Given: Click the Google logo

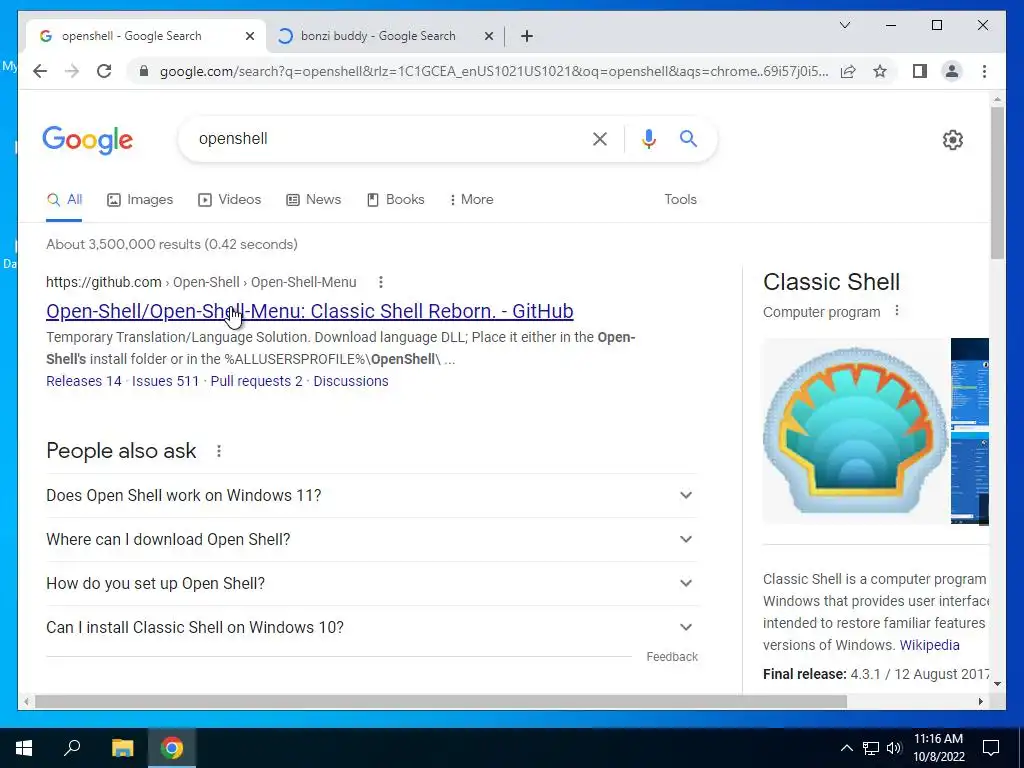Looking at the screenshot, I should pos(88,140).
